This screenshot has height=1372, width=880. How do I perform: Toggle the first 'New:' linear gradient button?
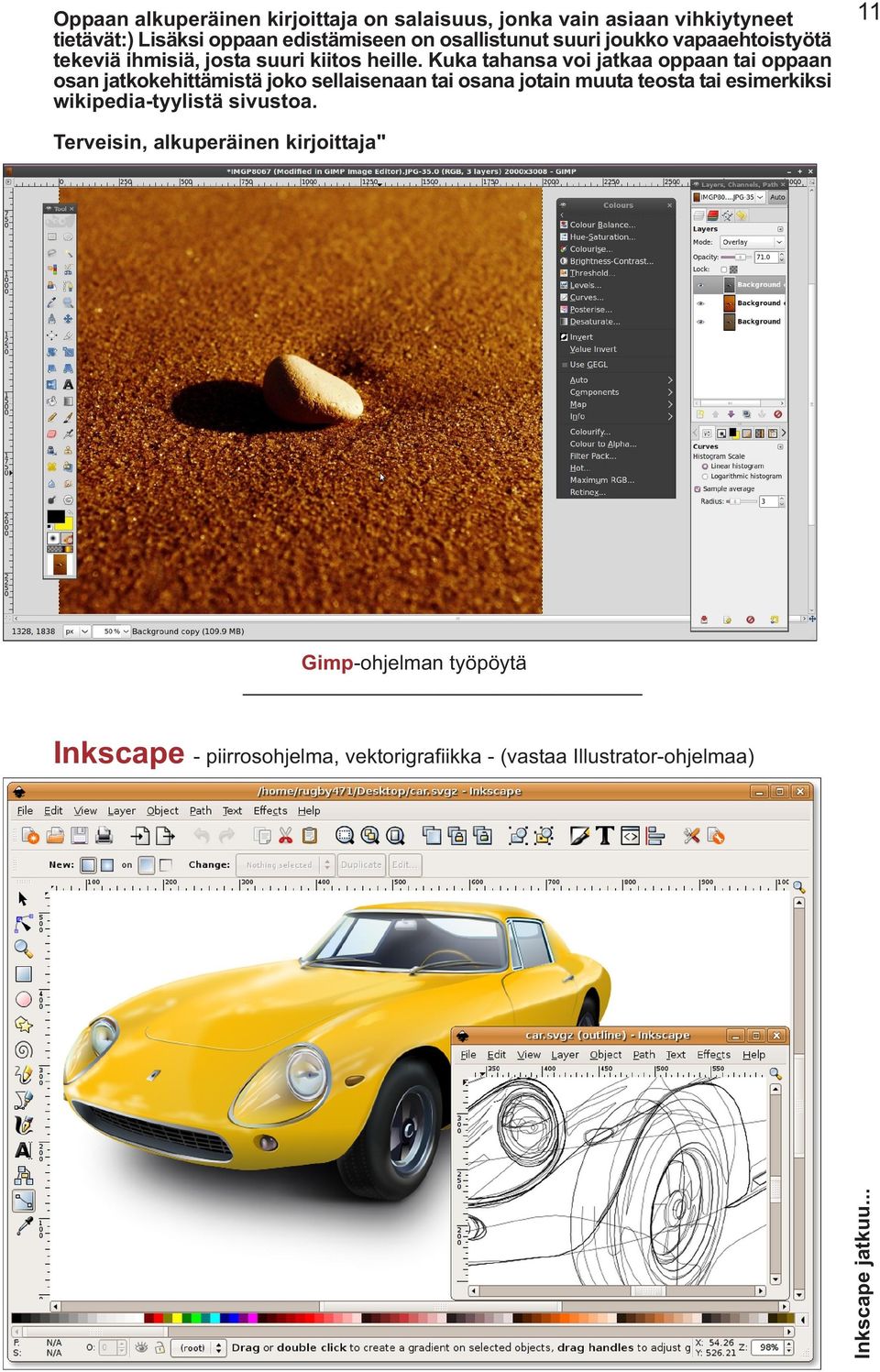[88, 864]
